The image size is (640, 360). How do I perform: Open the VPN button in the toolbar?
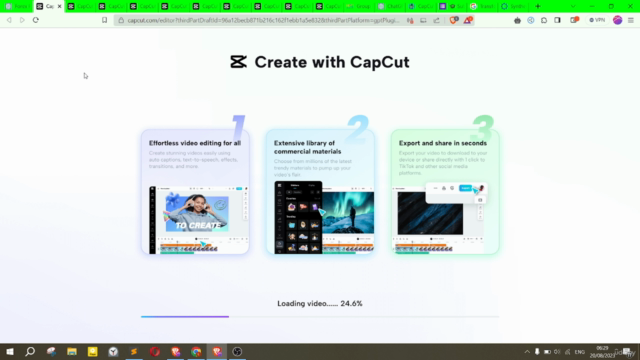click(597, 20)
